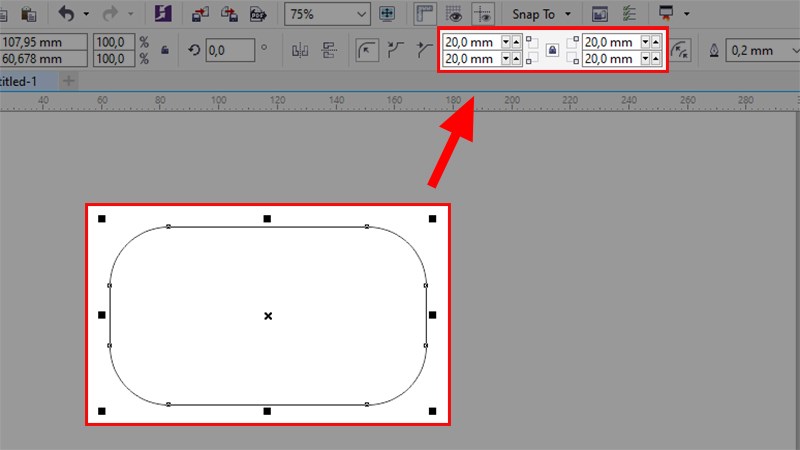Click the Paste clipboard icon

(29, 14)
